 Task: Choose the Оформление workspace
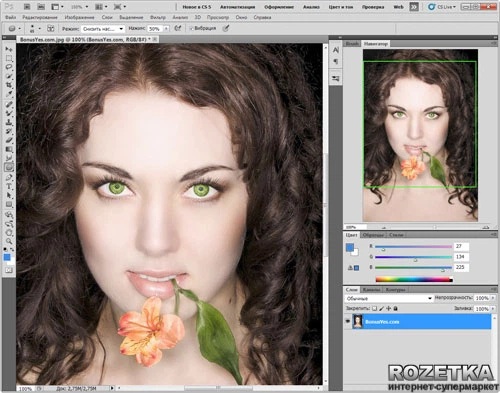(279, 7)
